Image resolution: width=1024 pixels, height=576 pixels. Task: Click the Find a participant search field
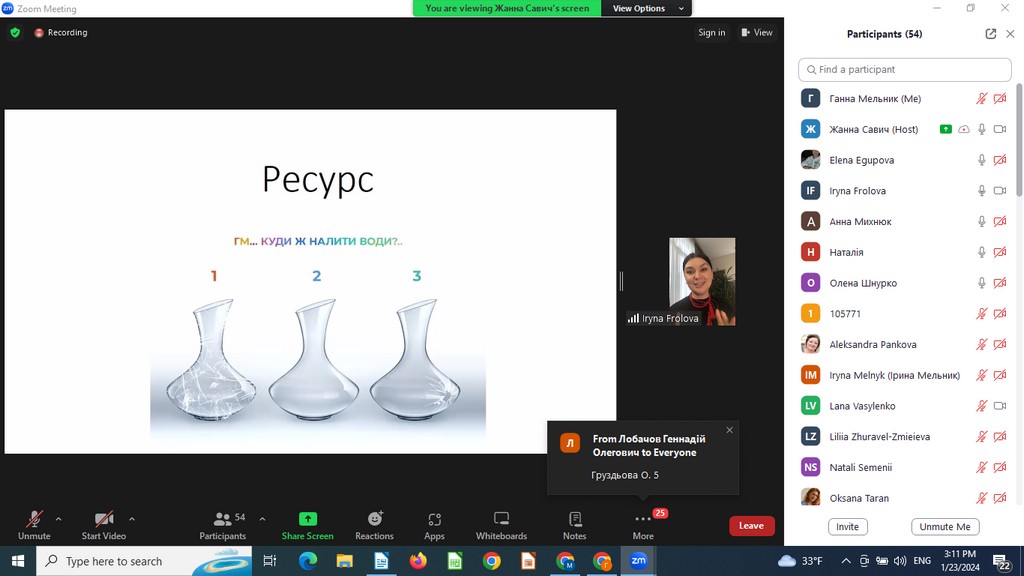point(905,69)
